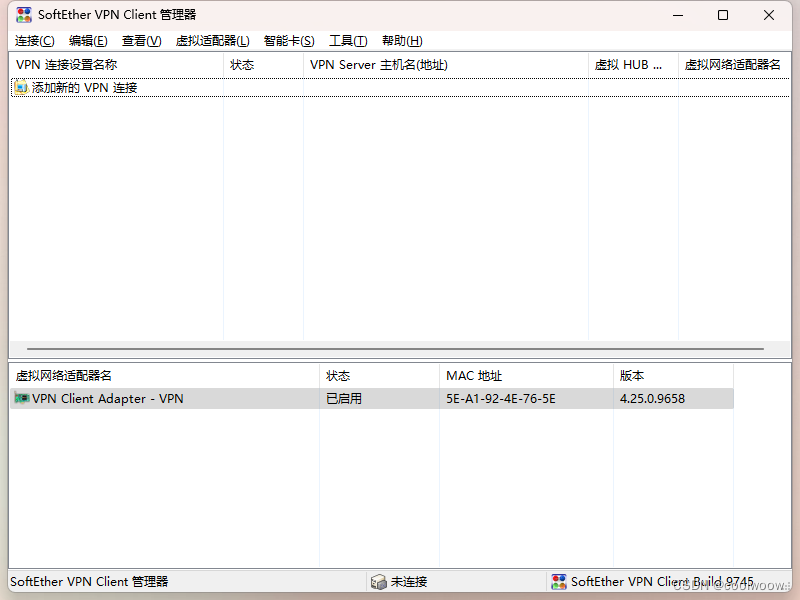Click the SoftEther VPN Client Build 9745 text
This screenshot has height=600, width=800.
[x=662, y=582]
